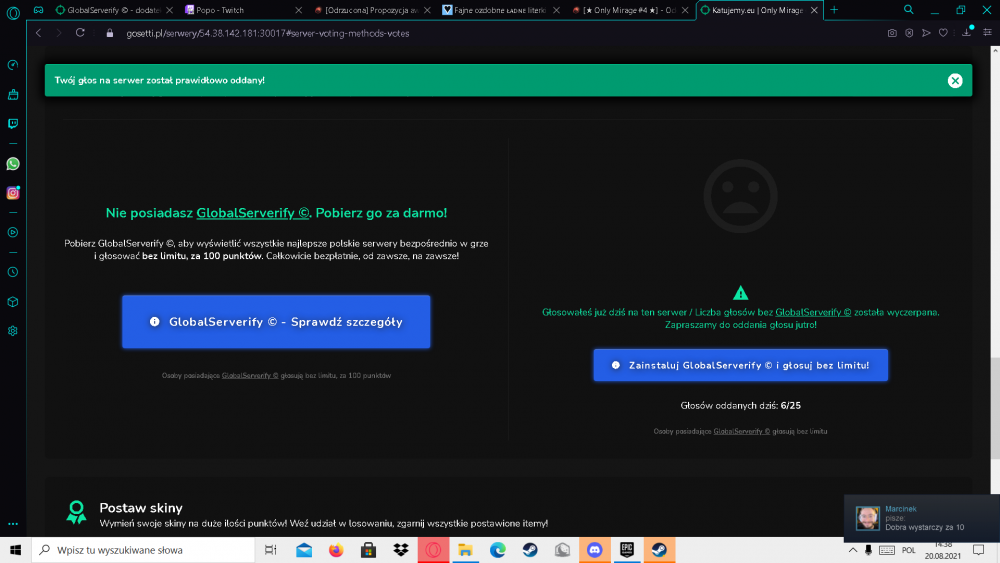
Task: Open a new tab with plus
Action: [834, 10]
